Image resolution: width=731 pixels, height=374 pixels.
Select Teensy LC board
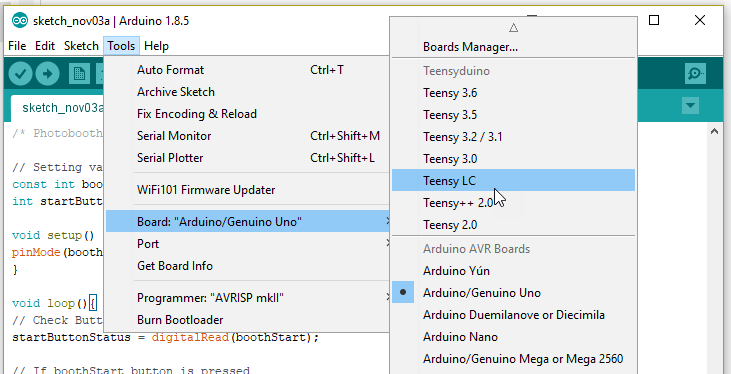point(513,180)
